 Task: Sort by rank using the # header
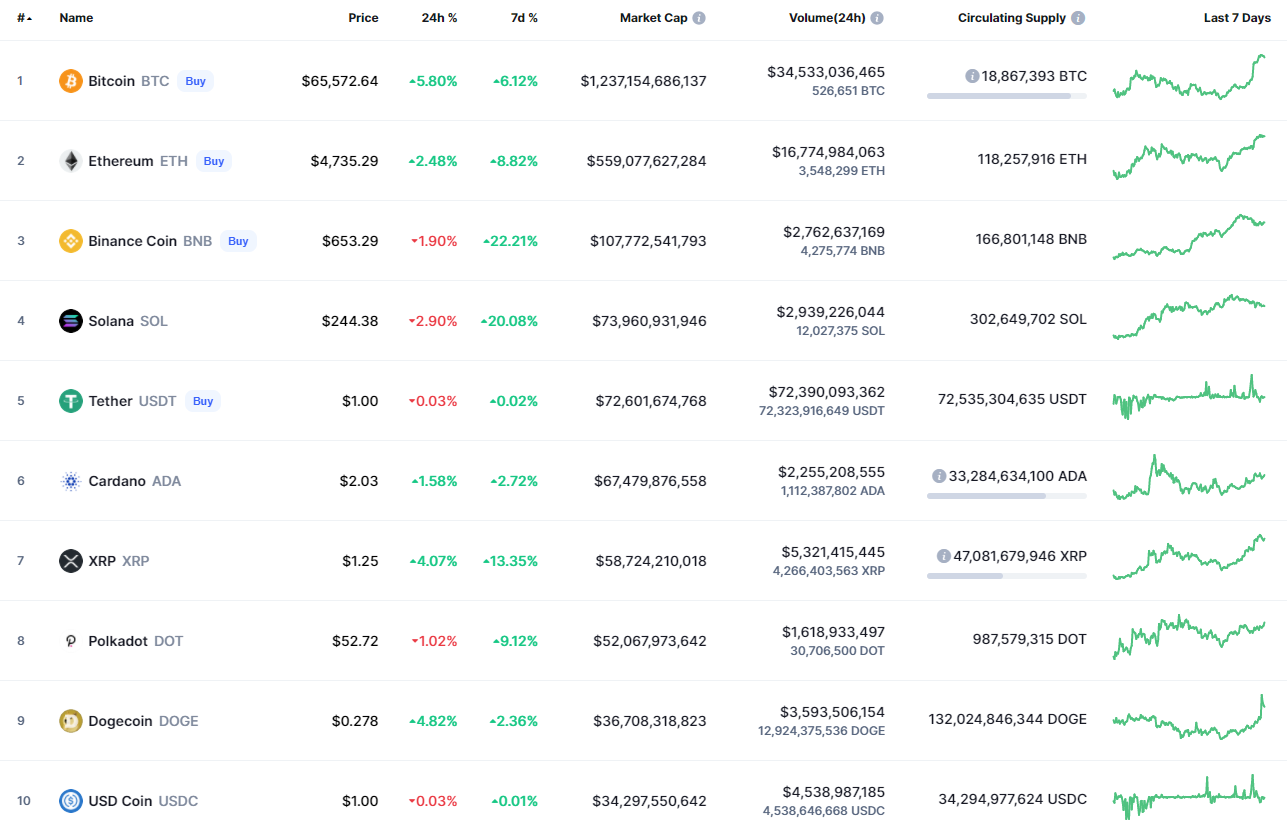click(x=24, y=18)
